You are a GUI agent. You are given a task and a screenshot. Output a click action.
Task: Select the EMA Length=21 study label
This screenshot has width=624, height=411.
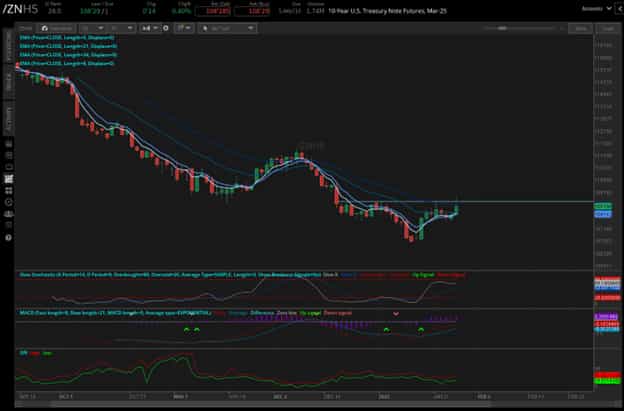[68, 46]
